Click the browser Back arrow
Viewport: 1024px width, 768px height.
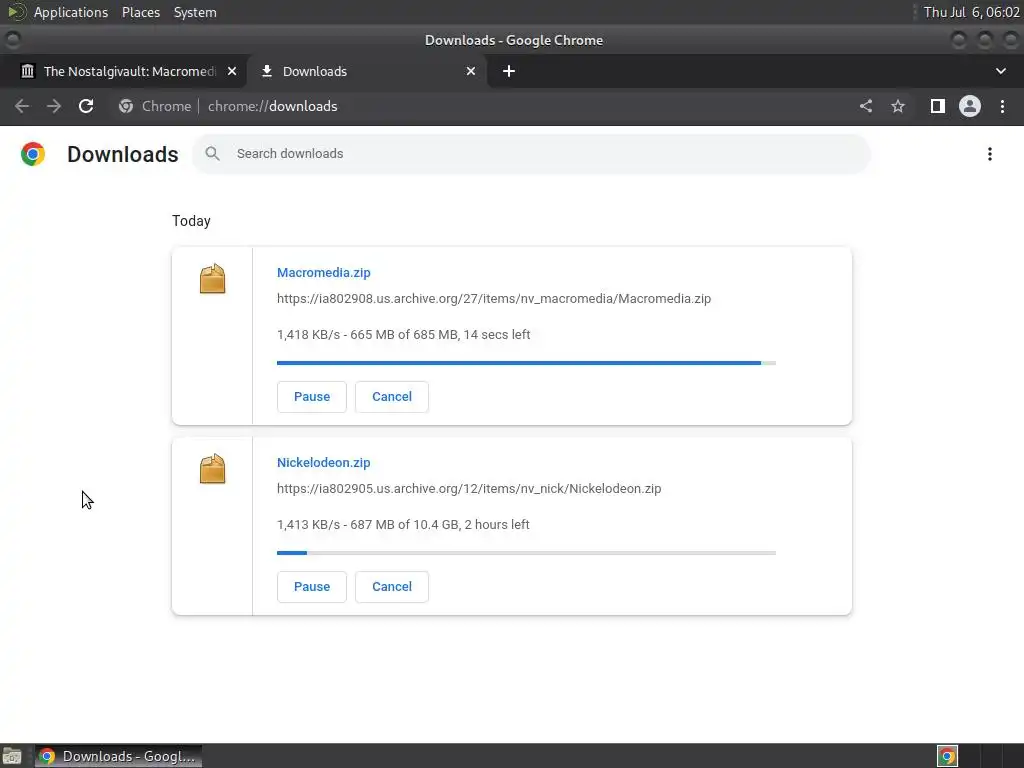click(x=22, y=106)
